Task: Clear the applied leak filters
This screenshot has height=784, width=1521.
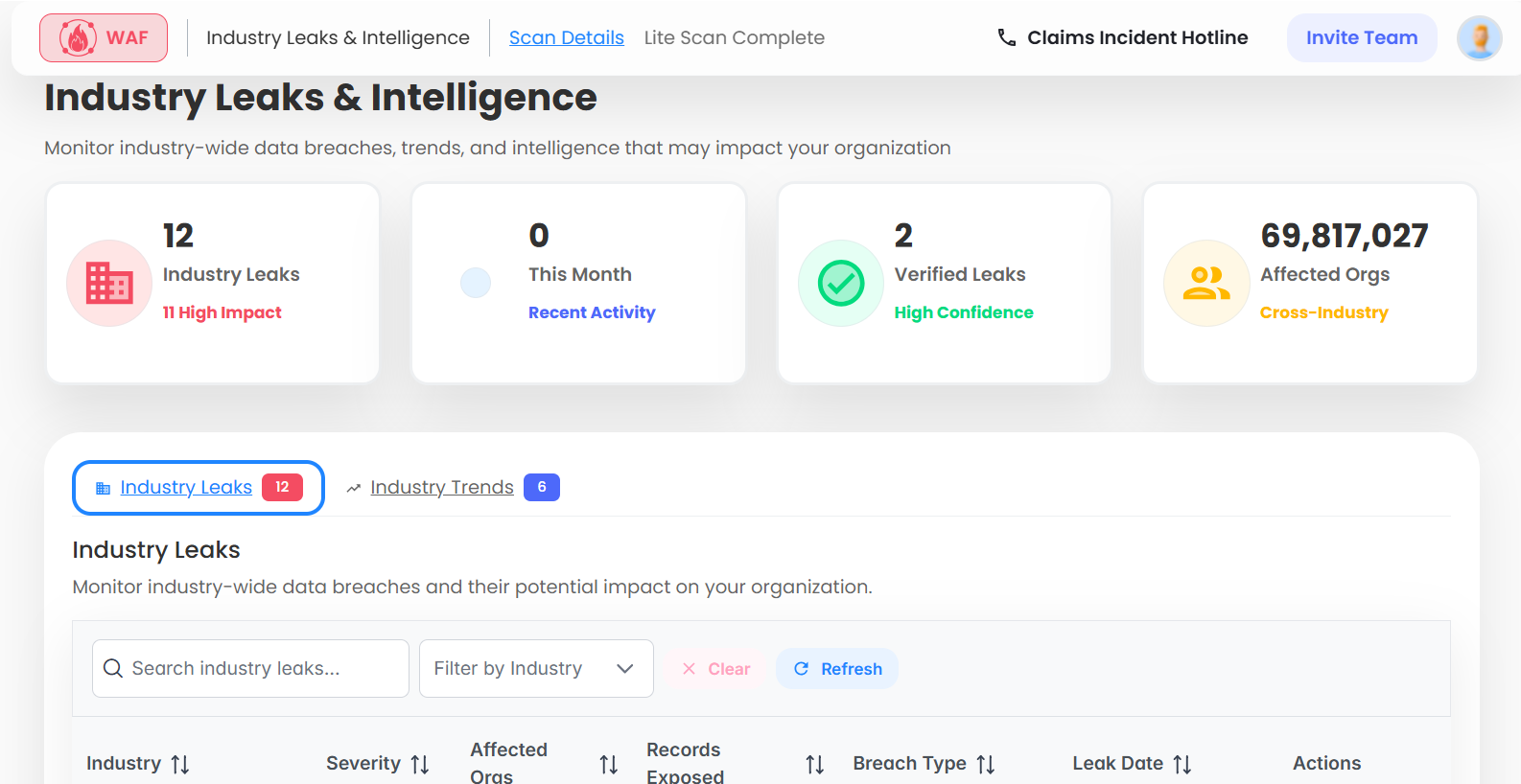Action: click(x=716, y=669)
